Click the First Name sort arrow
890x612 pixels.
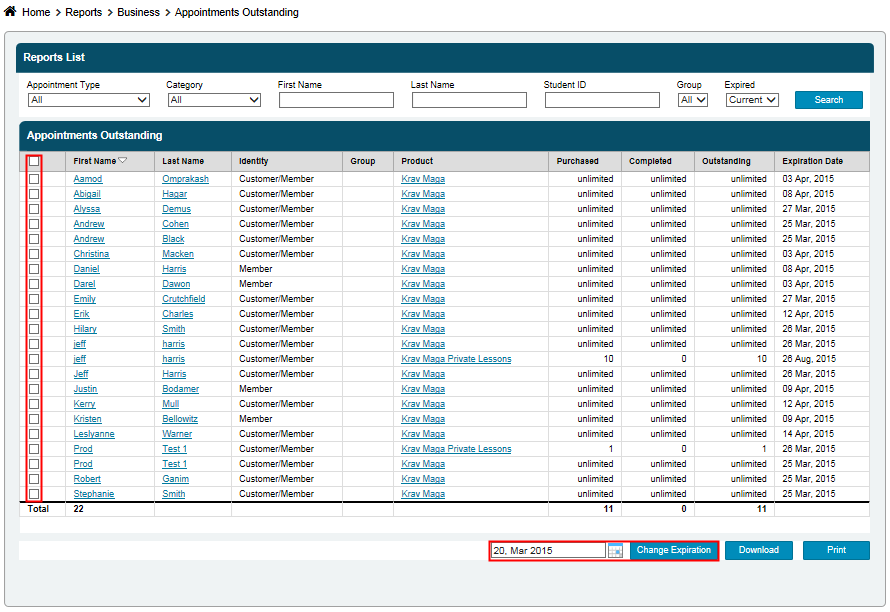123,161
